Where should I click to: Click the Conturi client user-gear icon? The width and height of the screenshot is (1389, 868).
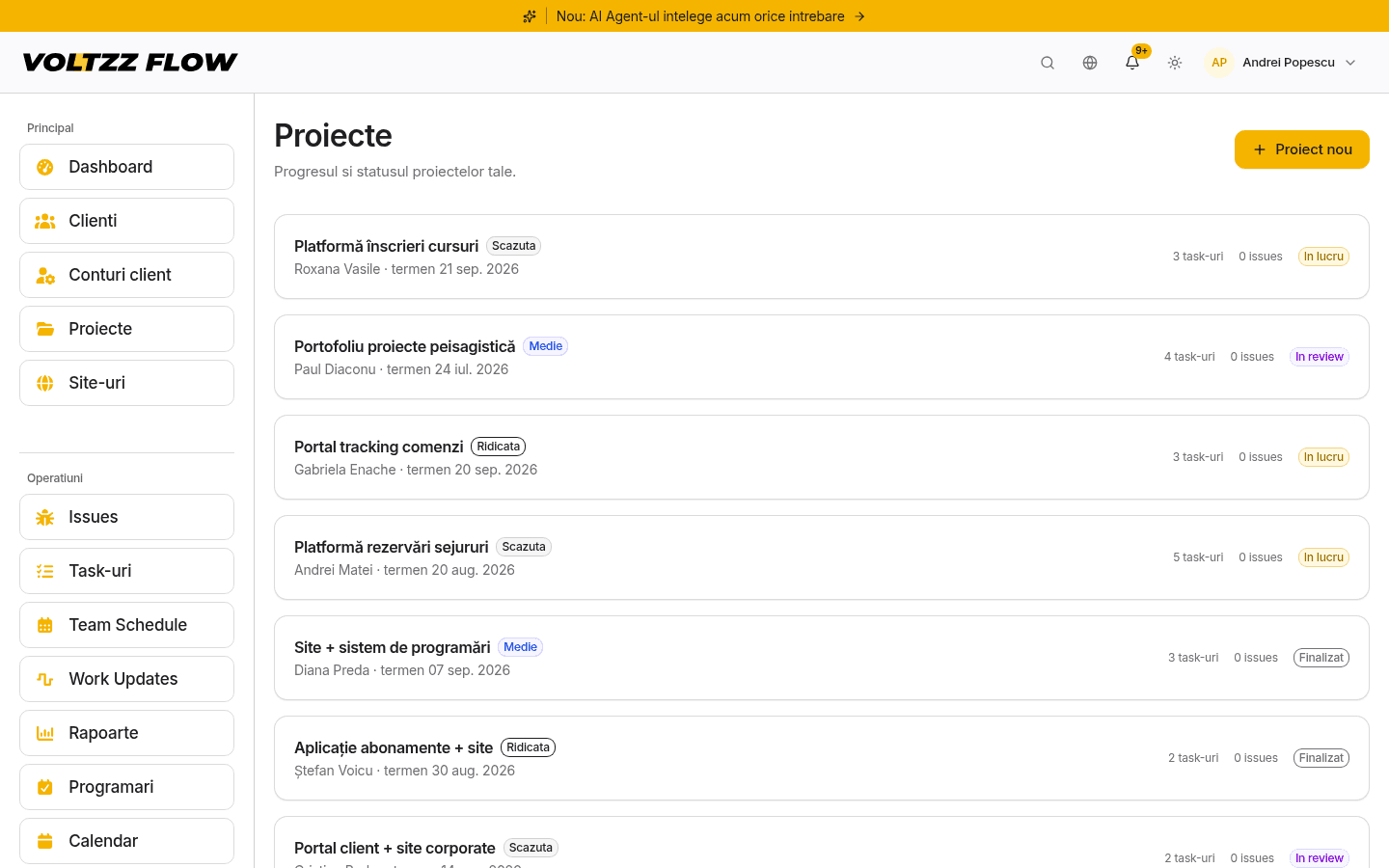tap(45, 275)
